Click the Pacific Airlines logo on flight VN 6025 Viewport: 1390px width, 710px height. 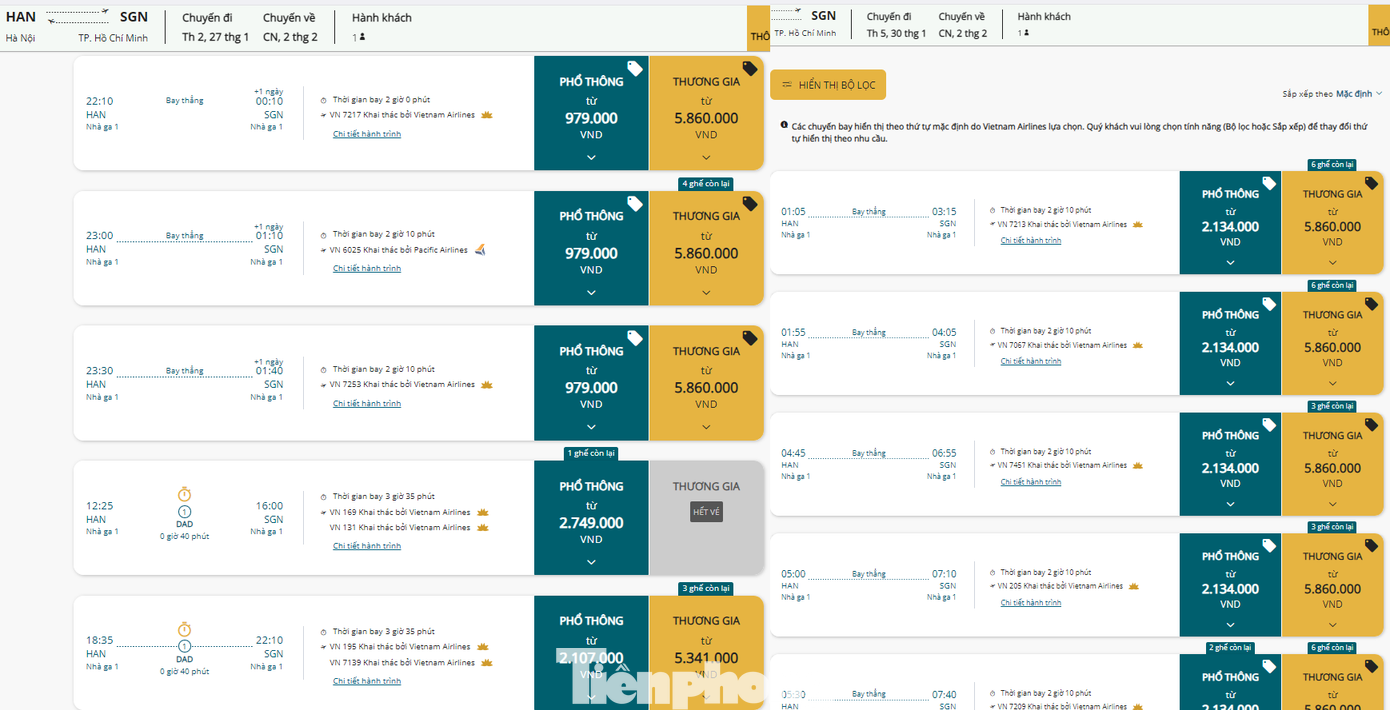(479, 250)
